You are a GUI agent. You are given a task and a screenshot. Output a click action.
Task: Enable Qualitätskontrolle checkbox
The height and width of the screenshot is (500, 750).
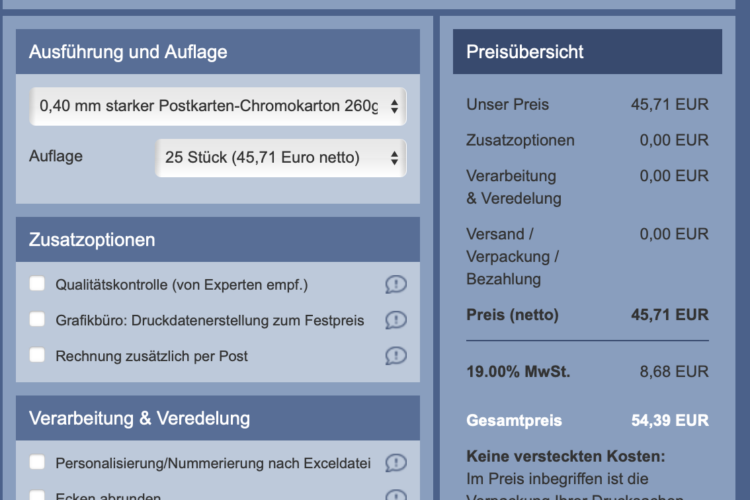tap(37, 285)
